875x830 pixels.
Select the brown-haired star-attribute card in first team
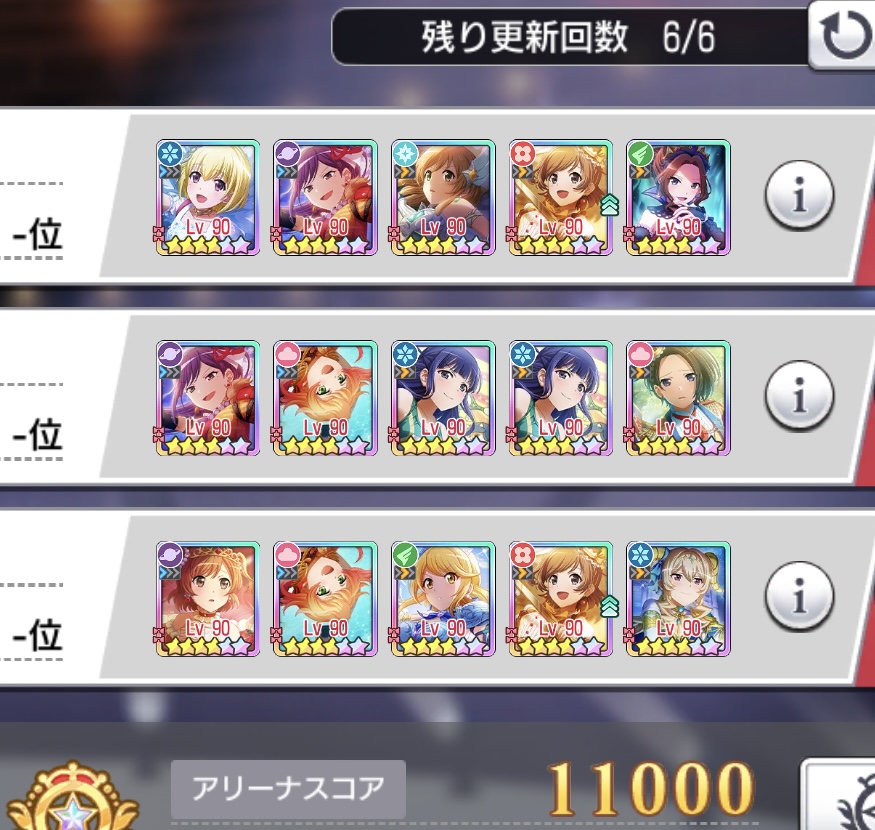tap(443, 198)
